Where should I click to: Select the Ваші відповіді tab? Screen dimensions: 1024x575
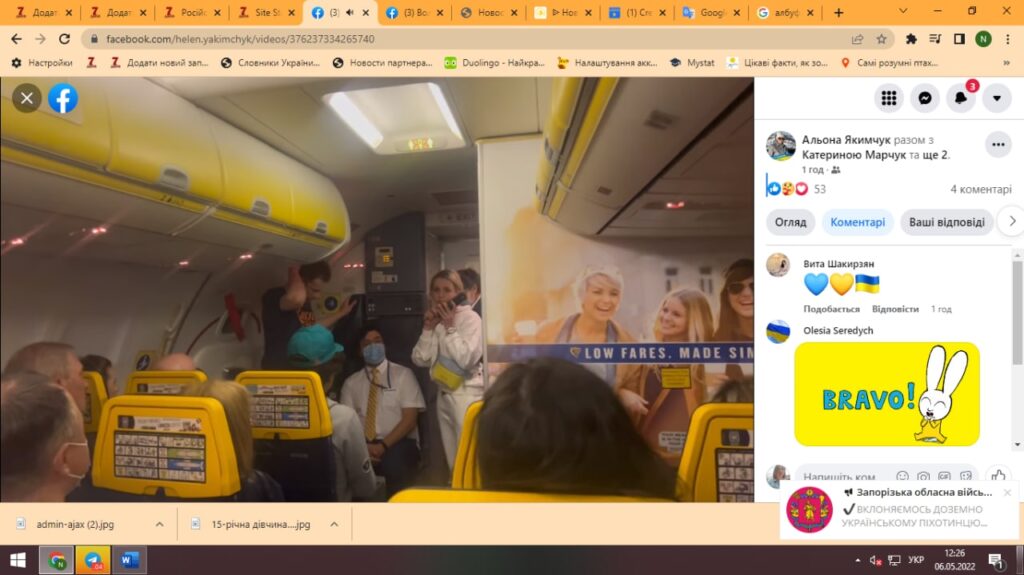[x=946, y=222]
